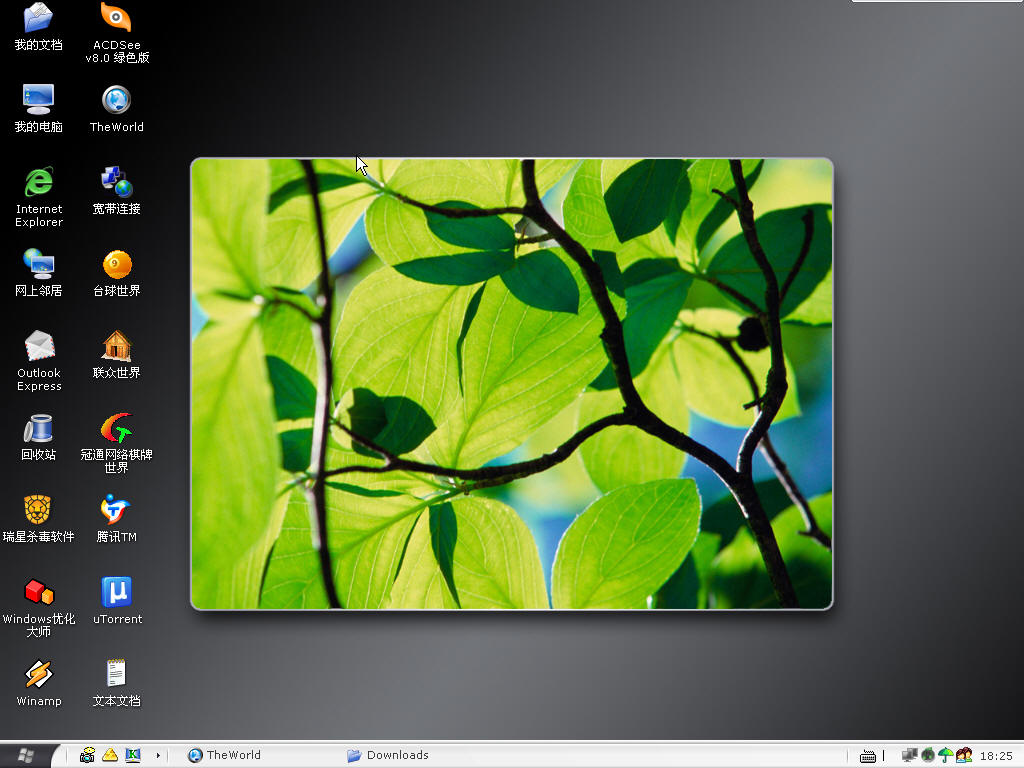Select the 联众世界 house desktop icon
The width and height of the screenshot is (1024, 768).
116,354
